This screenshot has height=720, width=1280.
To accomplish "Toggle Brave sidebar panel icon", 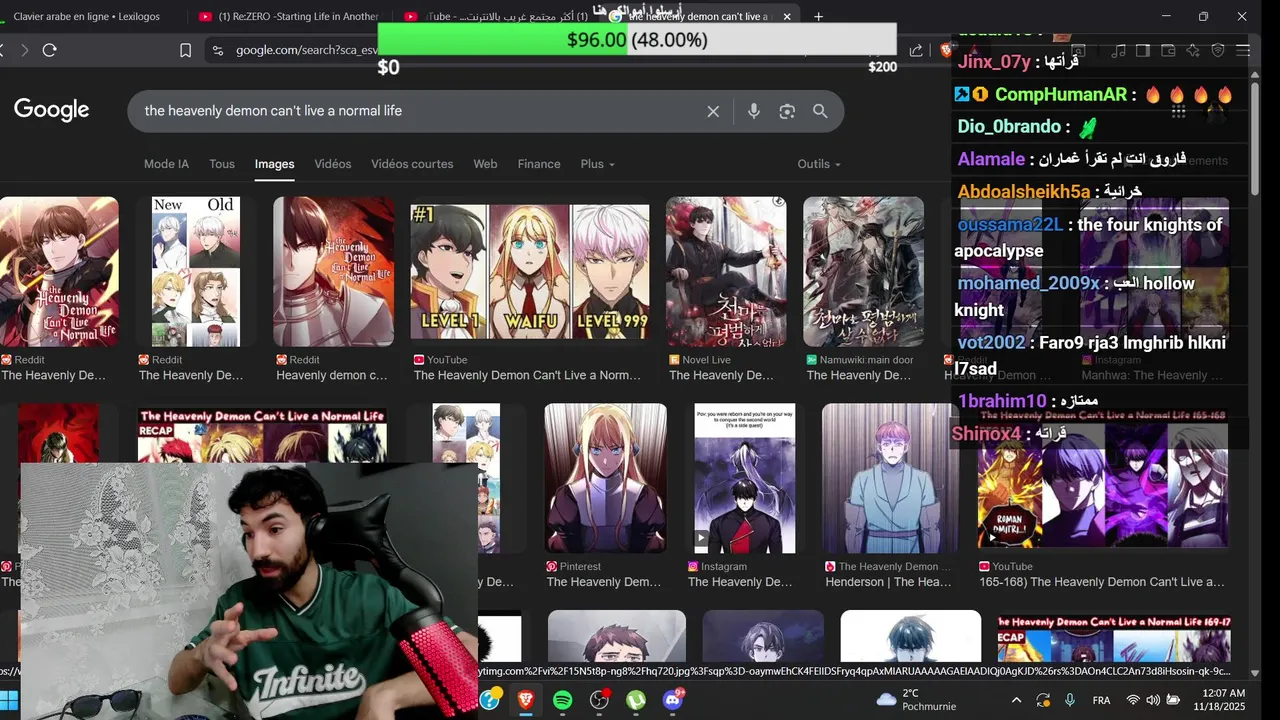I will point(1142,50).
